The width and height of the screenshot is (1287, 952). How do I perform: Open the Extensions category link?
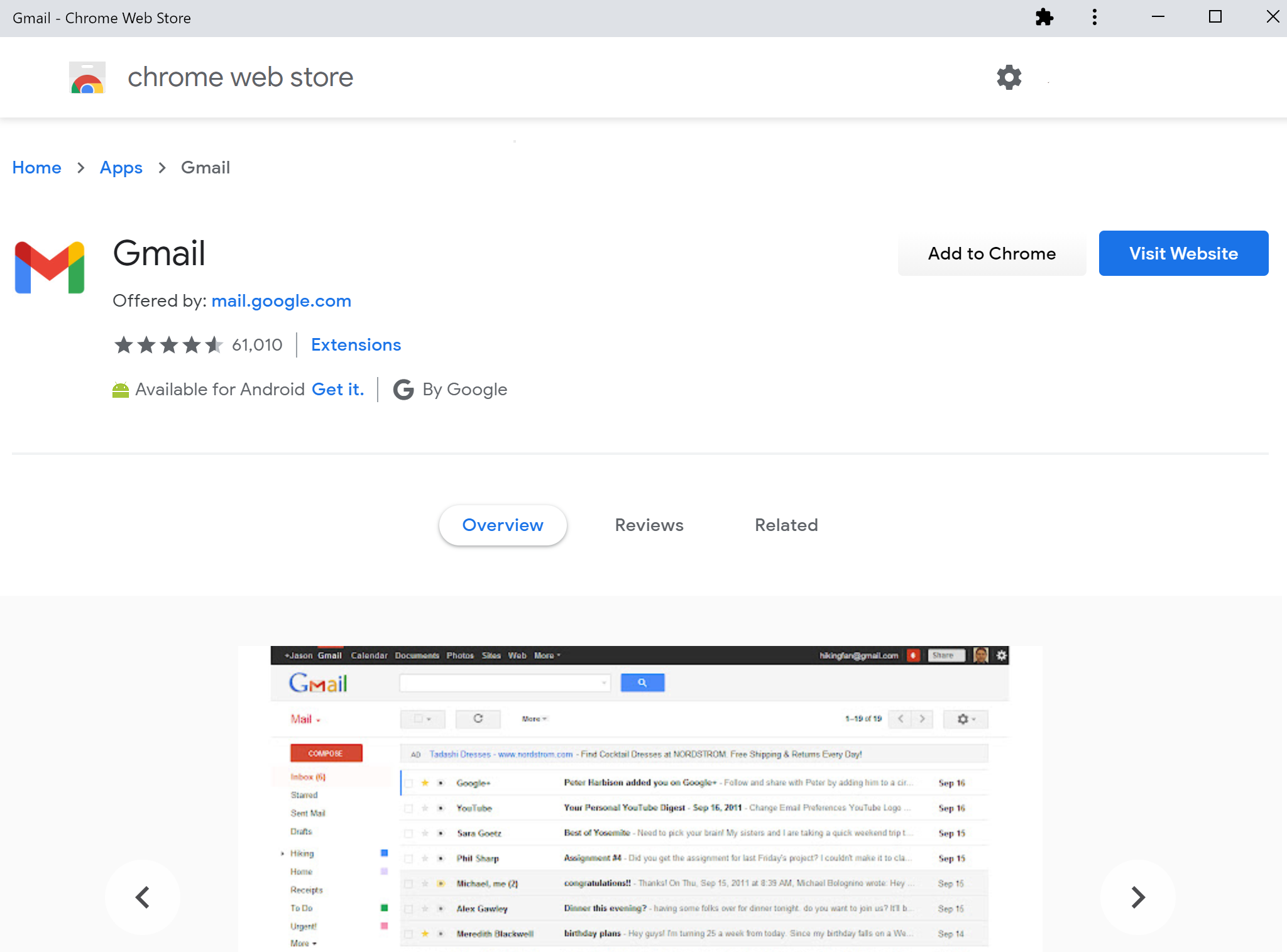356,345
